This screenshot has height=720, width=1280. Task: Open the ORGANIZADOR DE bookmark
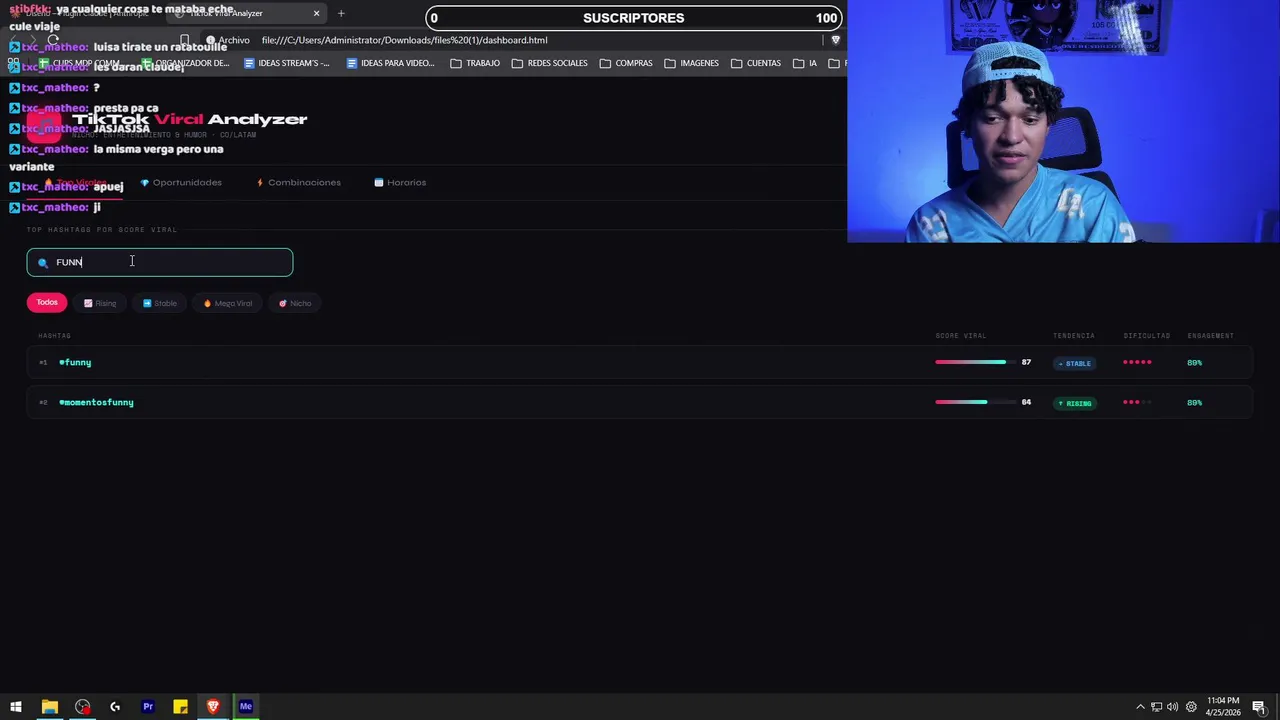[185, 63]
